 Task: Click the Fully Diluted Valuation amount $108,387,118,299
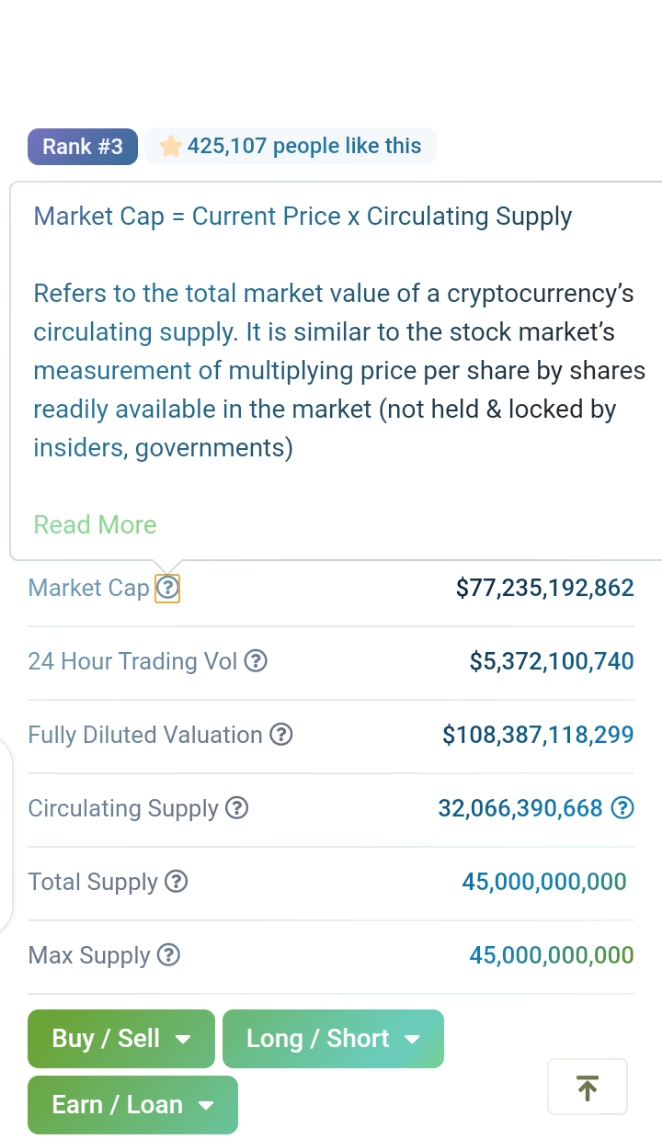tap(538, 735)
